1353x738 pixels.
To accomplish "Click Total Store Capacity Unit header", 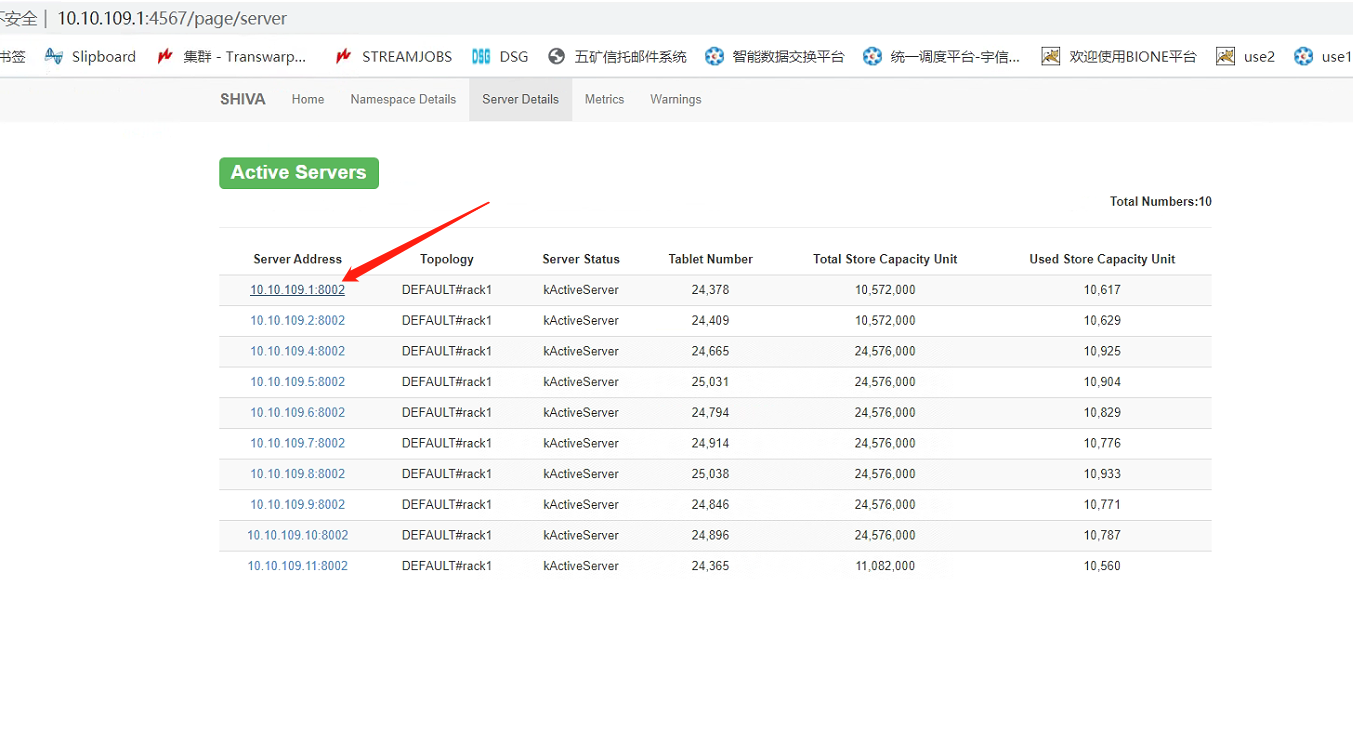I will click(885, 259).
